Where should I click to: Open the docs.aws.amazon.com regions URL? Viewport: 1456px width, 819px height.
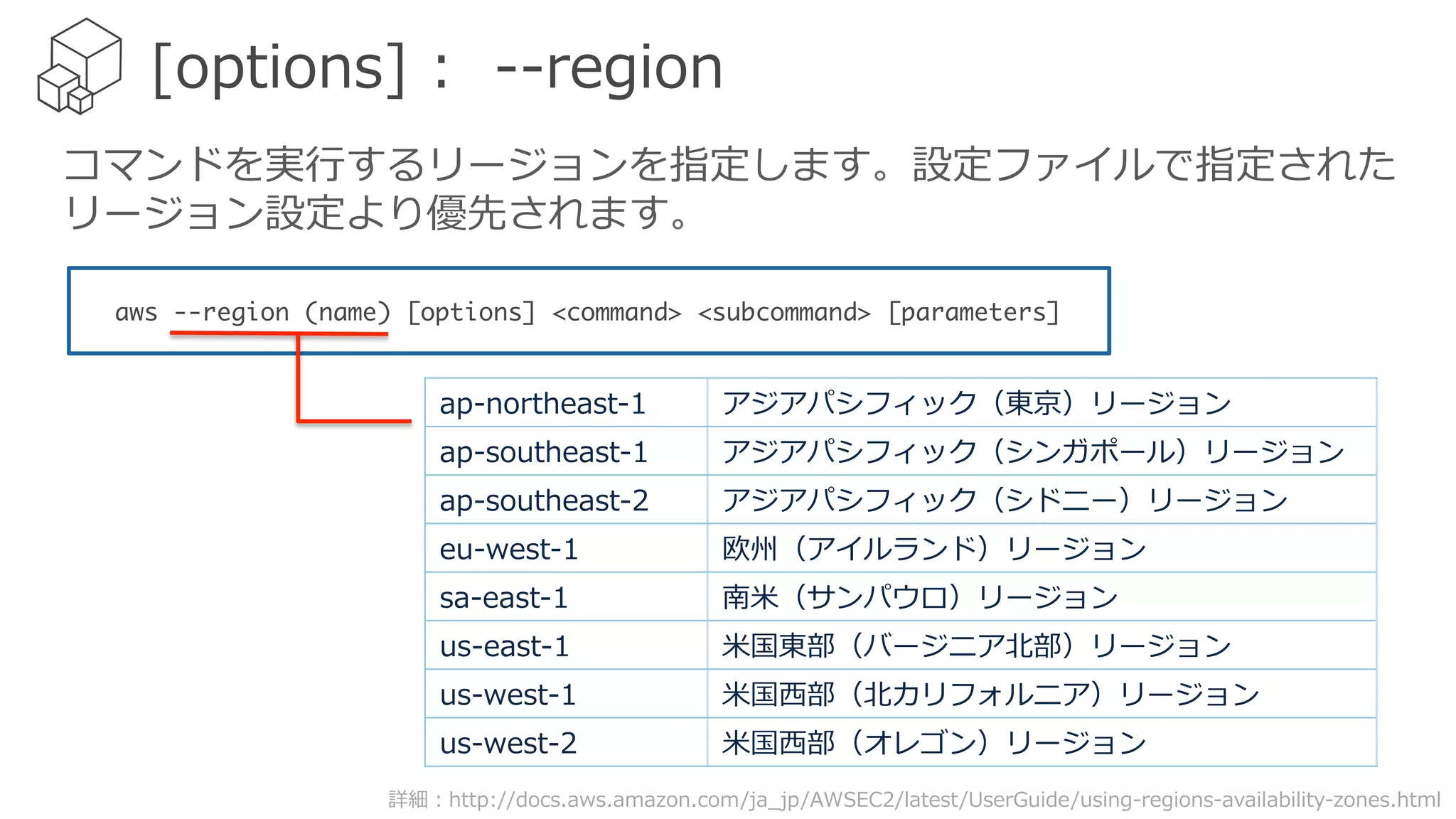coord(944,800)
